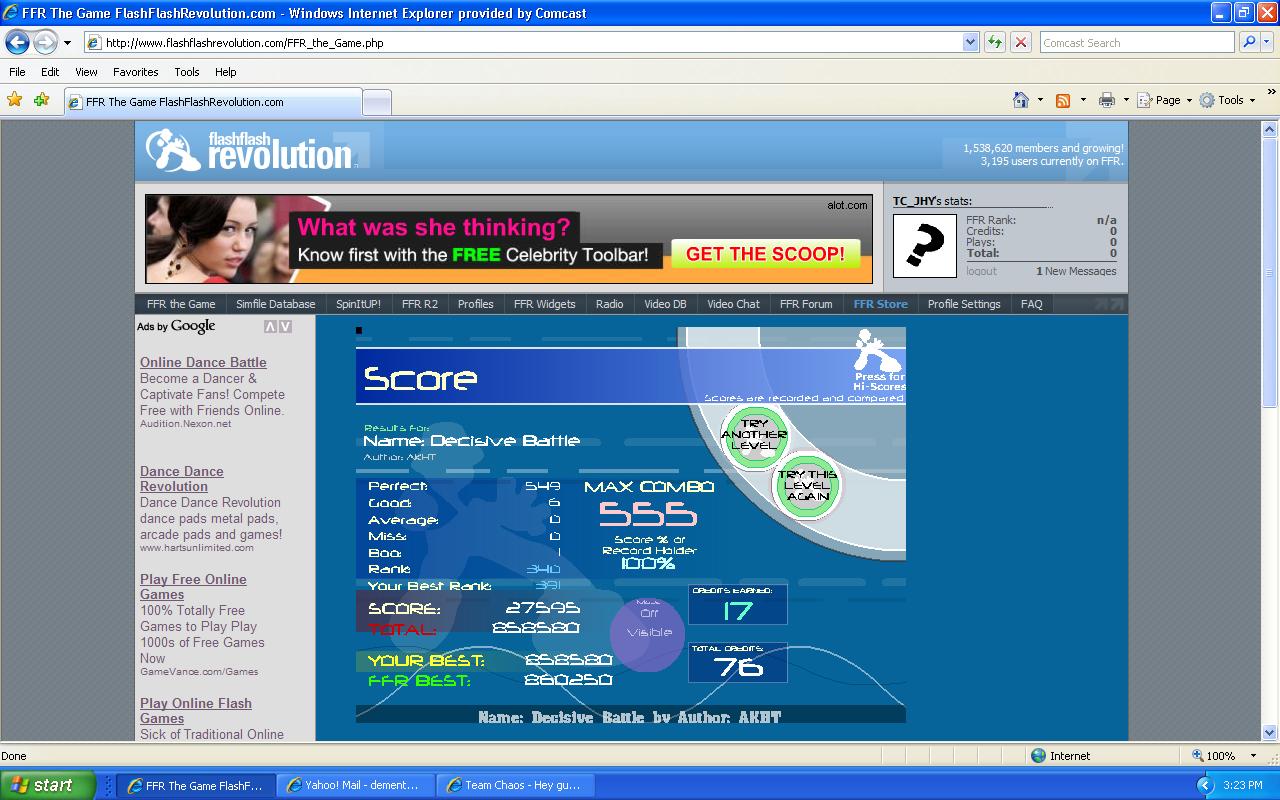
Task: Open Favorites Center star icon
Action: tap(14, 100)
